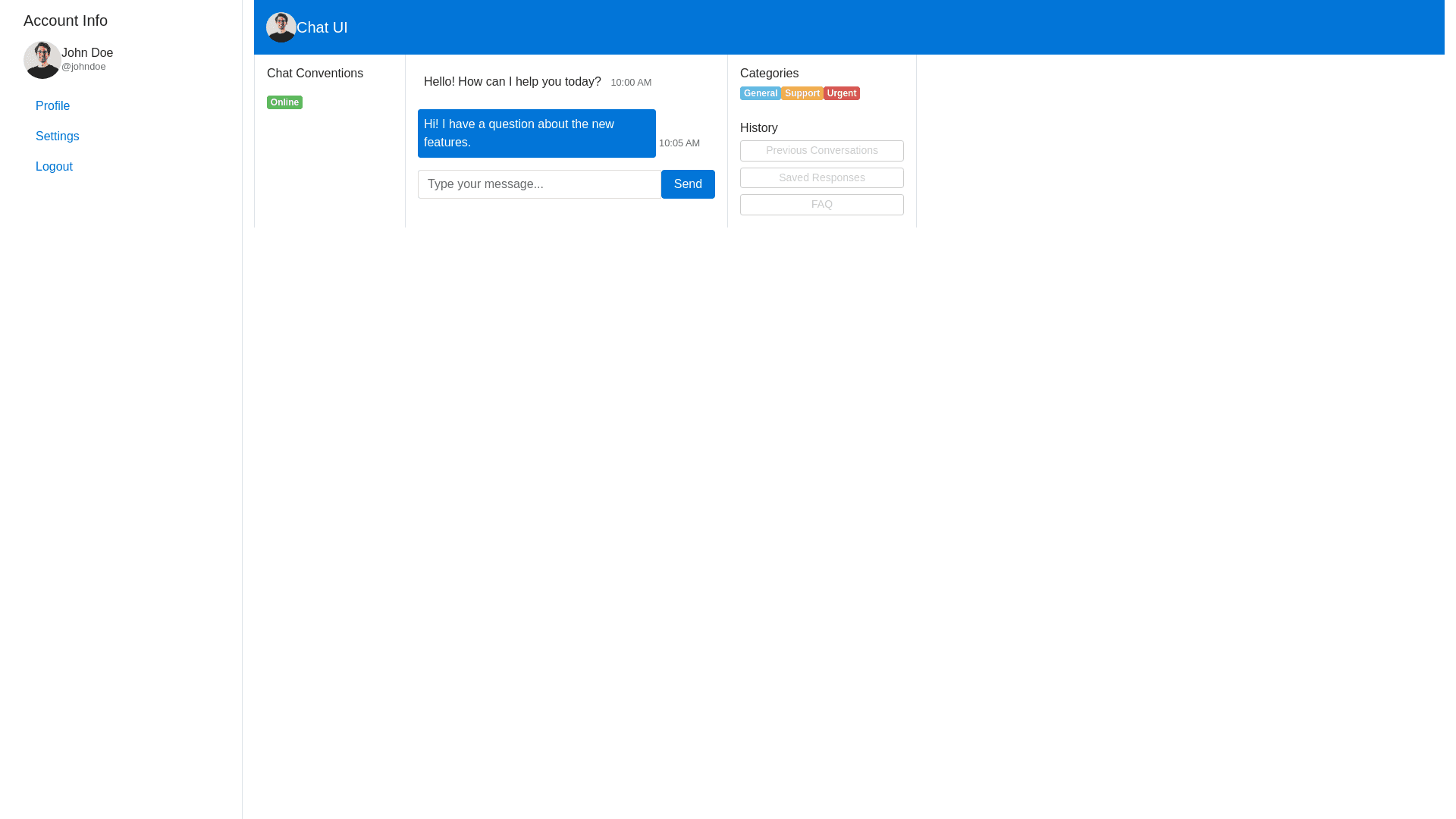Viewport: 1456px width, 819px height.
Task: Open Previous Conversations history
Action: (x=821, y=151)
